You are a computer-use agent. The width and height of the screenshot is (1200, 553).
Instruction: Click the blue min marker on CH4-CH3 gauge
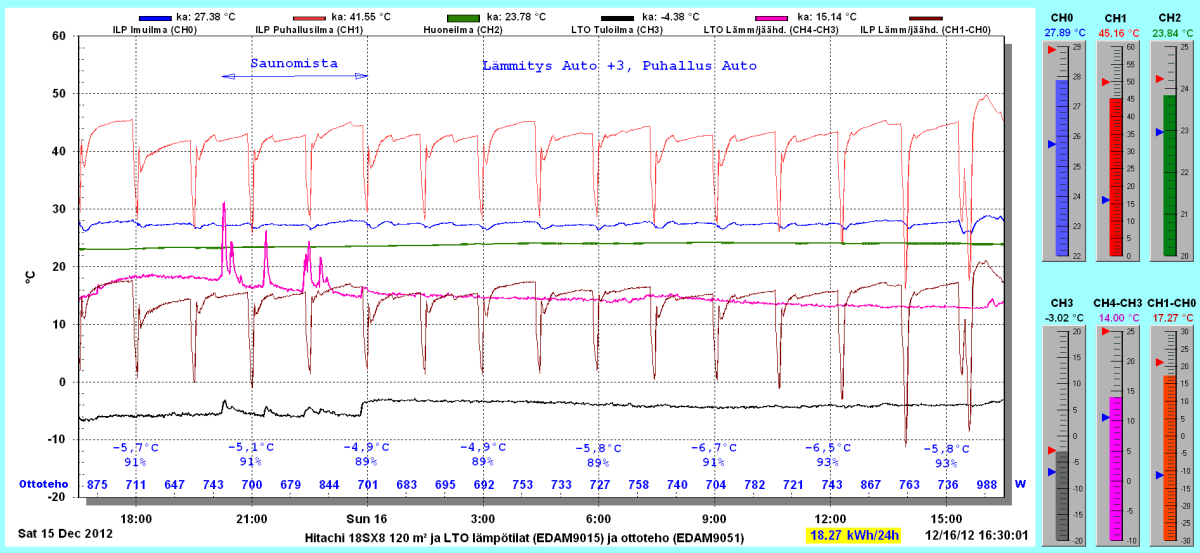tap(1105, 417)
